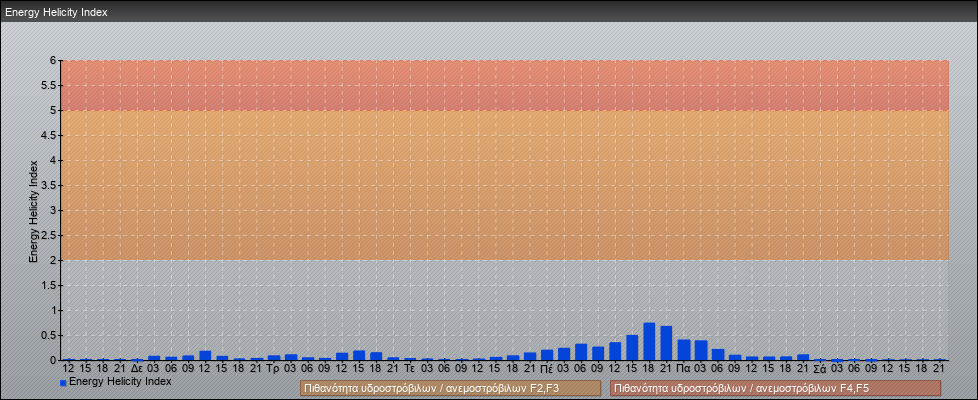Click the vertical Energy Helicity Index axis title
The width and height of the screenshot is (978, 400).
click(34, 210)
